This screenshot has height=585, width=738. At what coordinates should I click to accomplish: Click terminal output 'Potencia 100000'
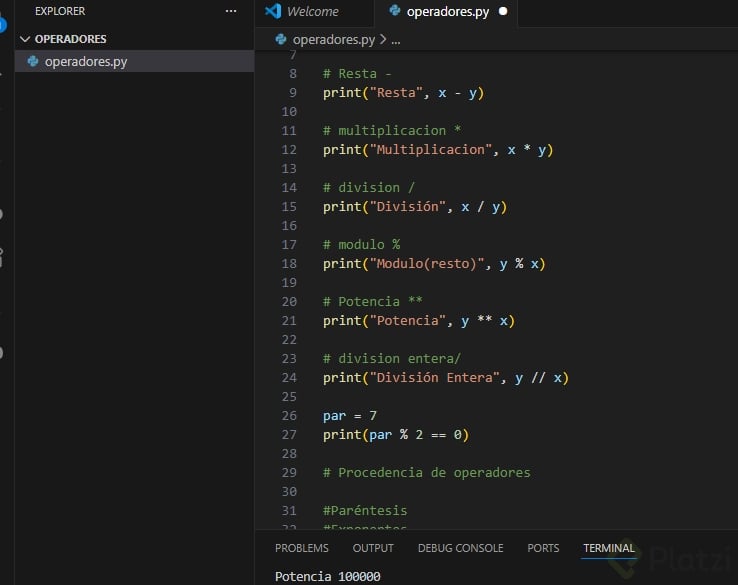coord(328,576)
